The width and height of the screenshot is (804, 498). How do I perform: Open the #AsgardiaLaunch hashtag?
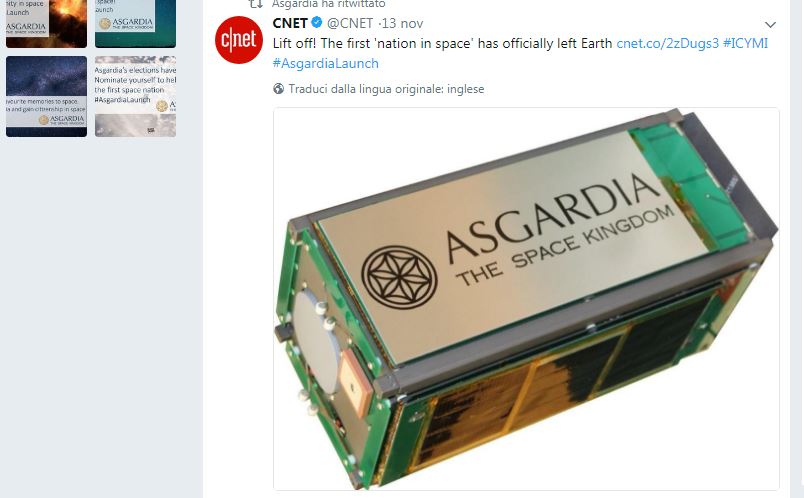tap(326, 63)
